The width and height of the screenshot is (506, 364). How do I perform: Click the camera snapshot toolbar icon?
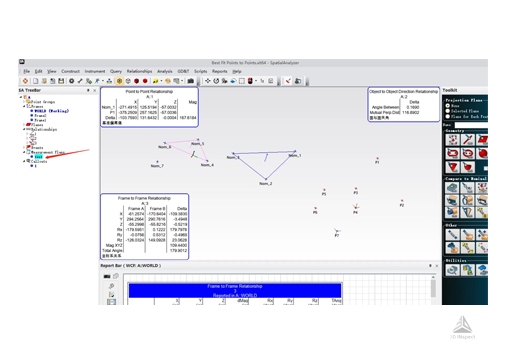(x=191, y=81)
